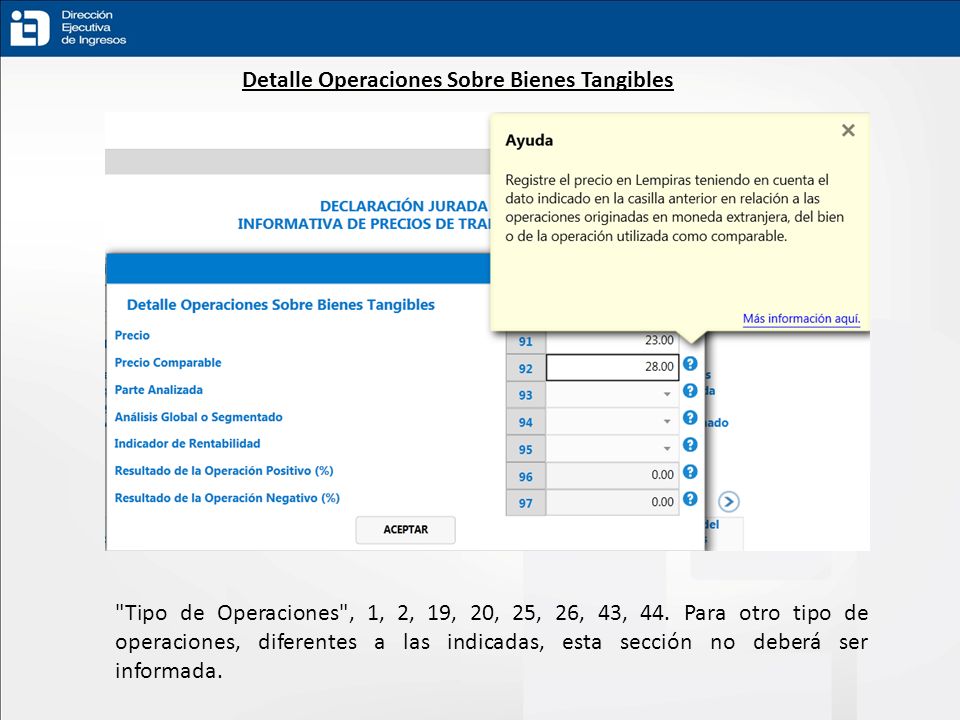The image size is (960, 720).
Task: Click field number 96 cell
Action: 526,476
